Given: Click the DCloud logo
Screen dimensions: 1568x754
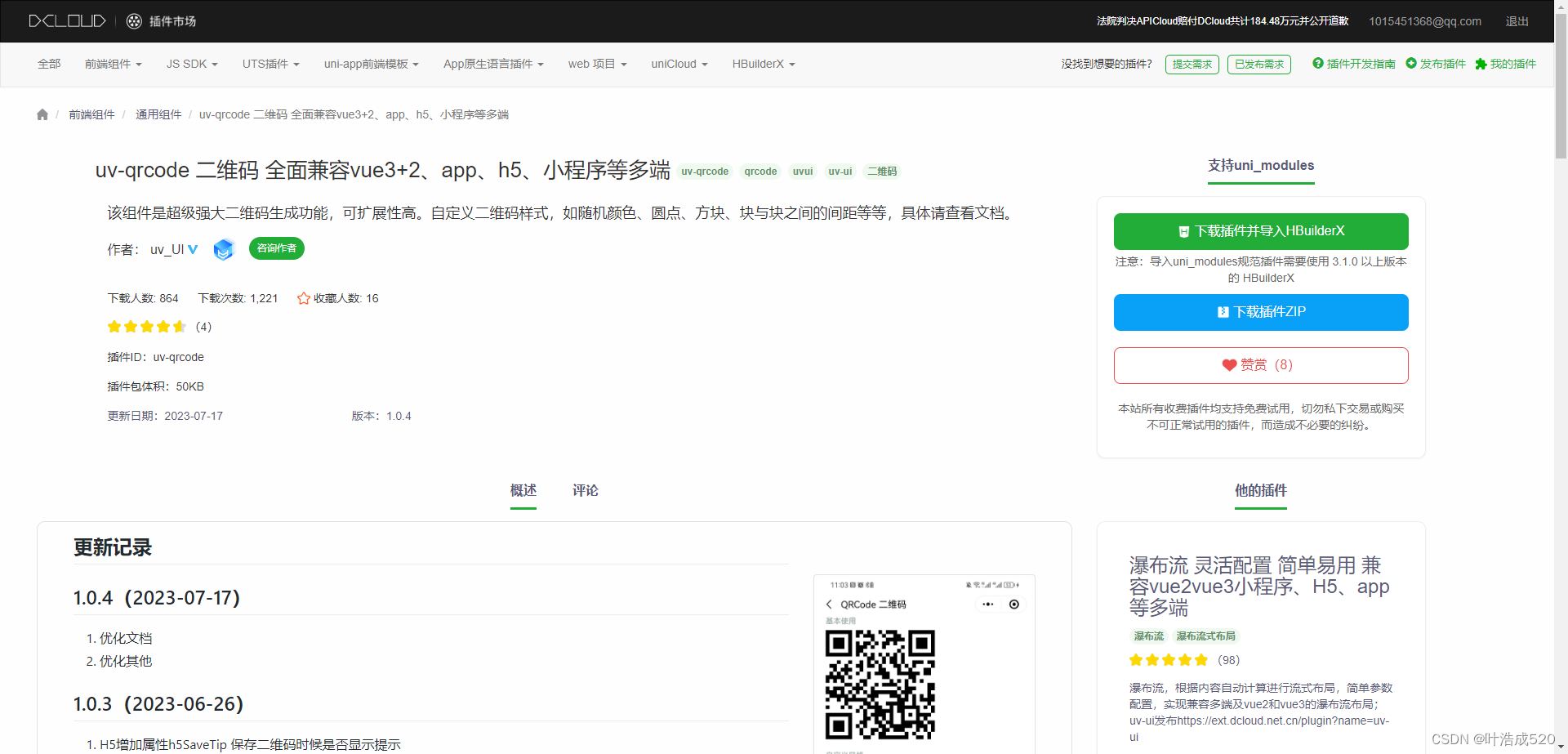Looking at the screenshot, I should [67, 20].
